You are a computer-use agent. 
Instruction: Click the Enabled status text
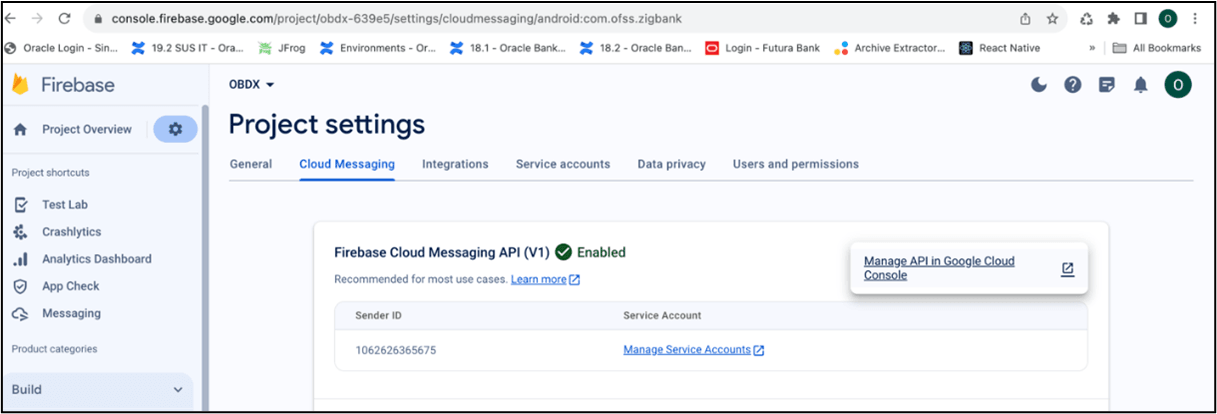click(x=601, y=252)
